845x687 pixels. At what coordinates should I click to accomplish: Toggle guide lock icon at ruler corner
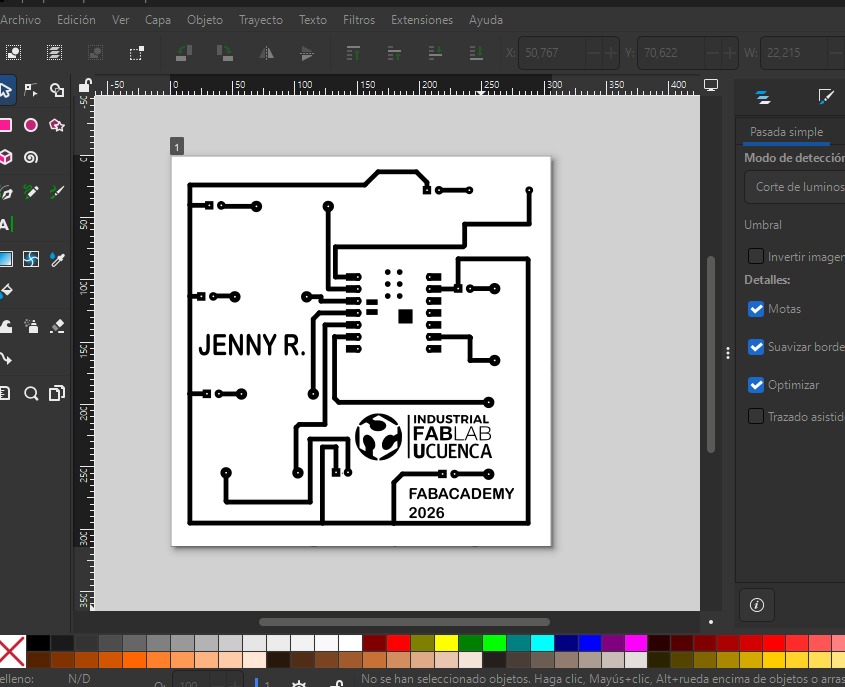[x=85, y=86]
